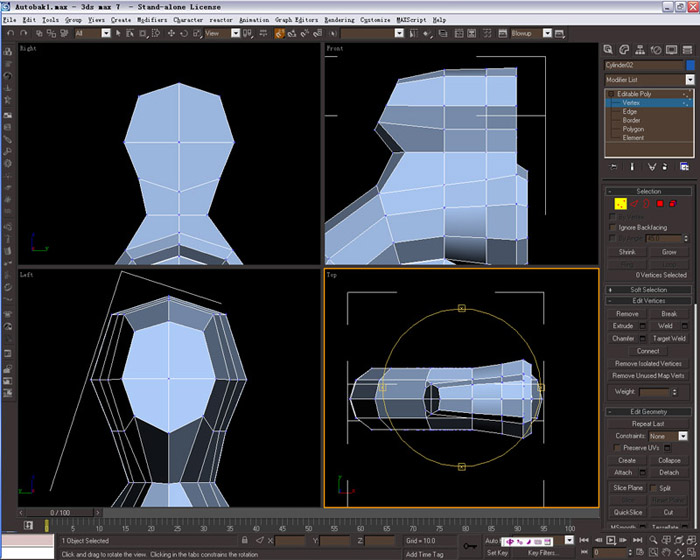
Task: Click Pin Stack icon below modifier stack
Action: [614, 167]
